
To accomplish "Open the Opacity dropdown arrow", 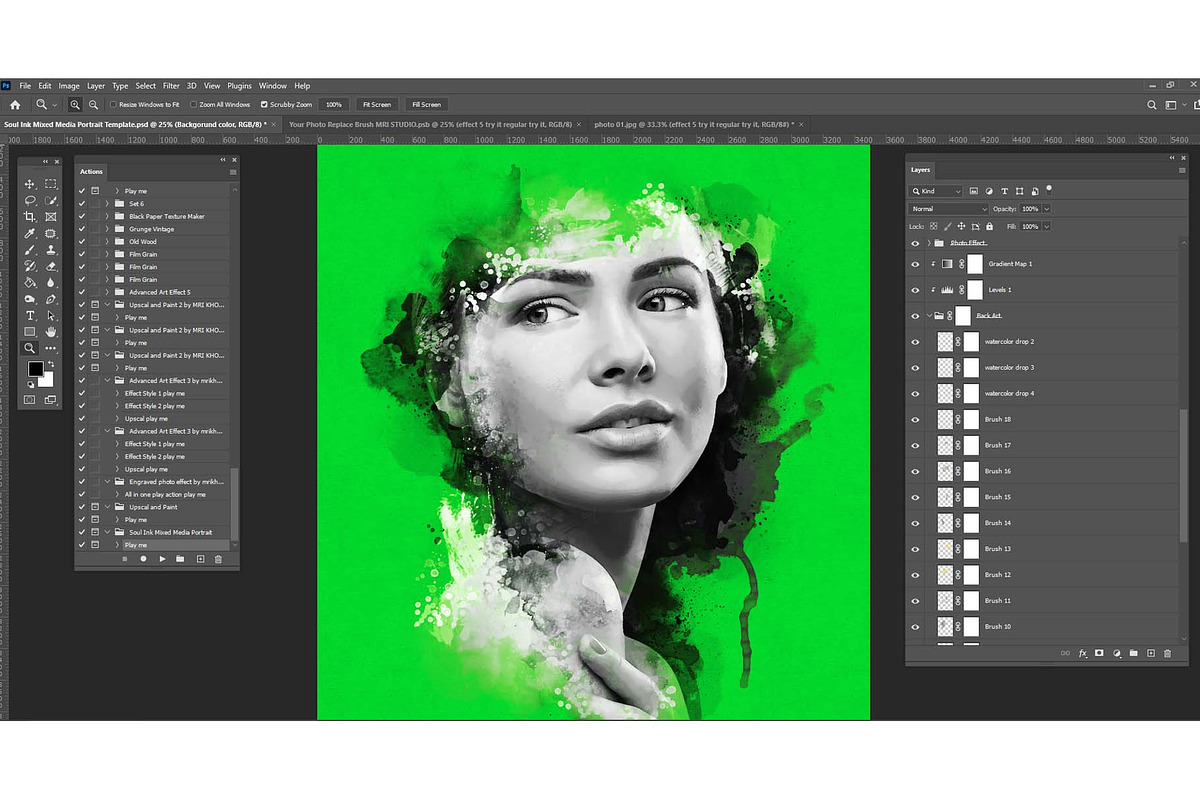I will pyautogui.click(x=1047, y=209).
